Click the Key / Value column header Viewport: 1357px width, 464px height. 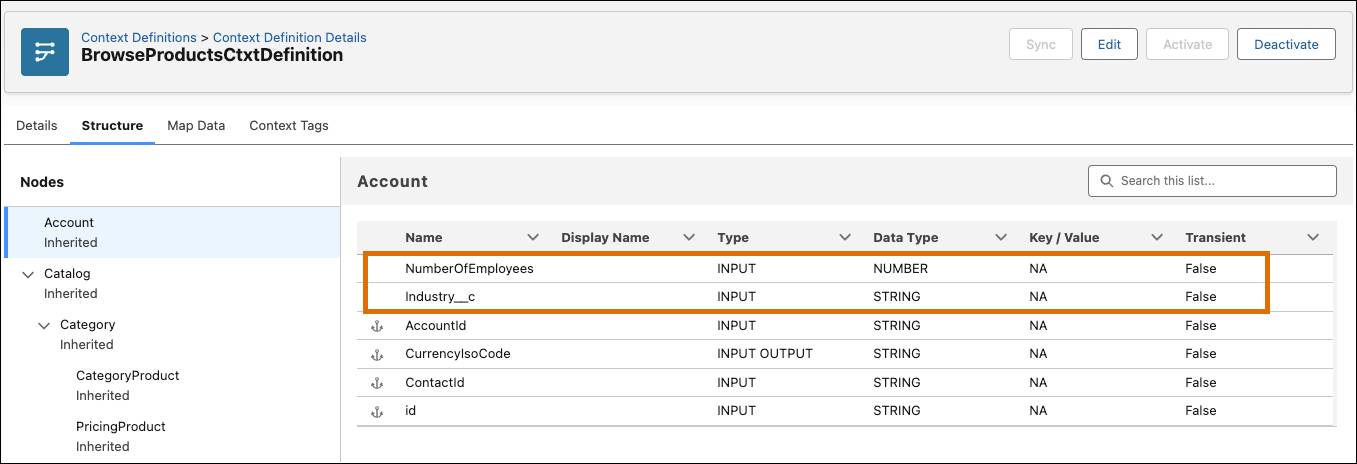pos(1064,238)
